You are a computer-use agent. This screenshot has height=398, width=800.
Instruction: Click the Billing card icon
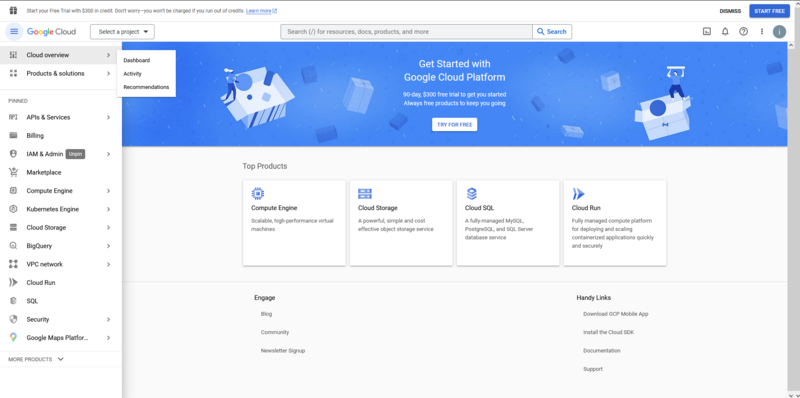click(13, 136)
